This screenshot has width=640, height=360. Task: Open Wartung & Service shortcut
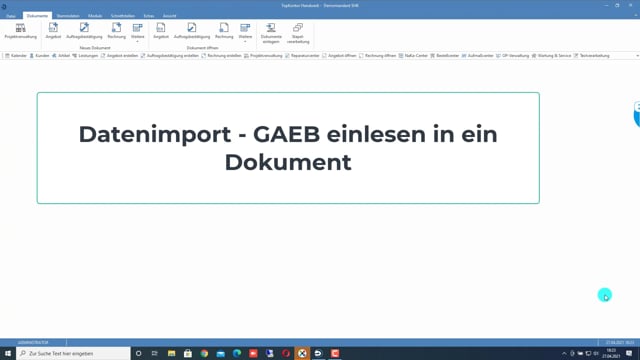(551, 56)
